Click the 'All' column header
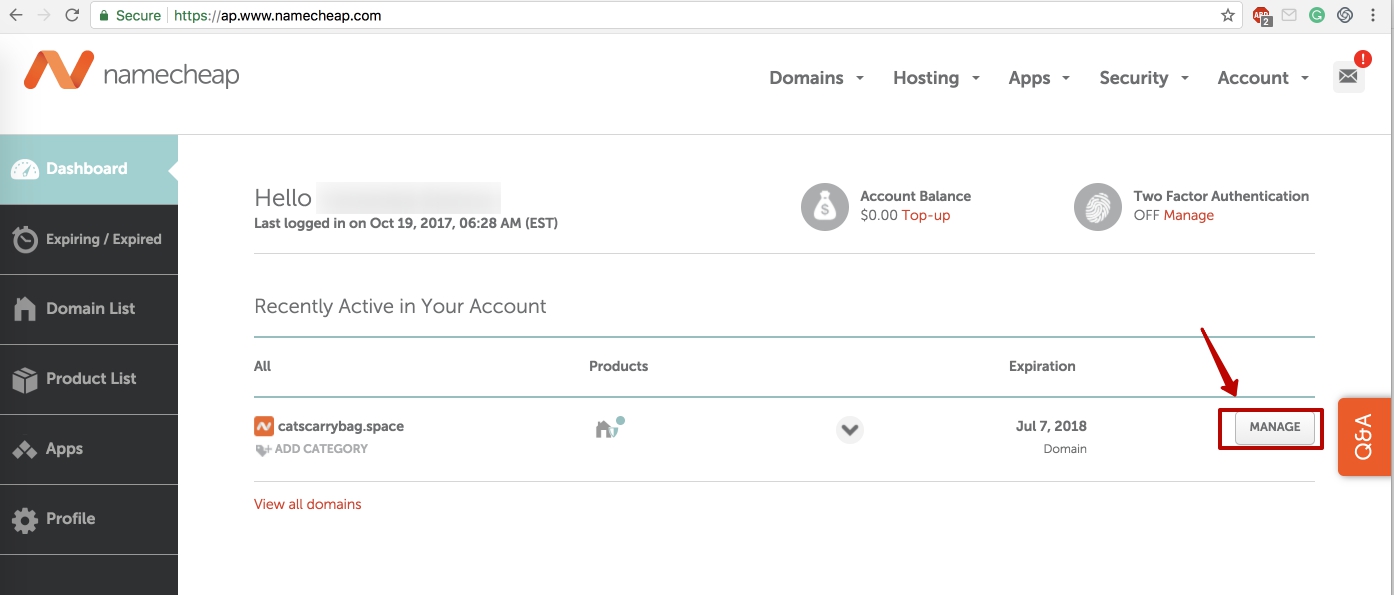This screenshot has height=595, width=1394. click(x=262, y=366)
